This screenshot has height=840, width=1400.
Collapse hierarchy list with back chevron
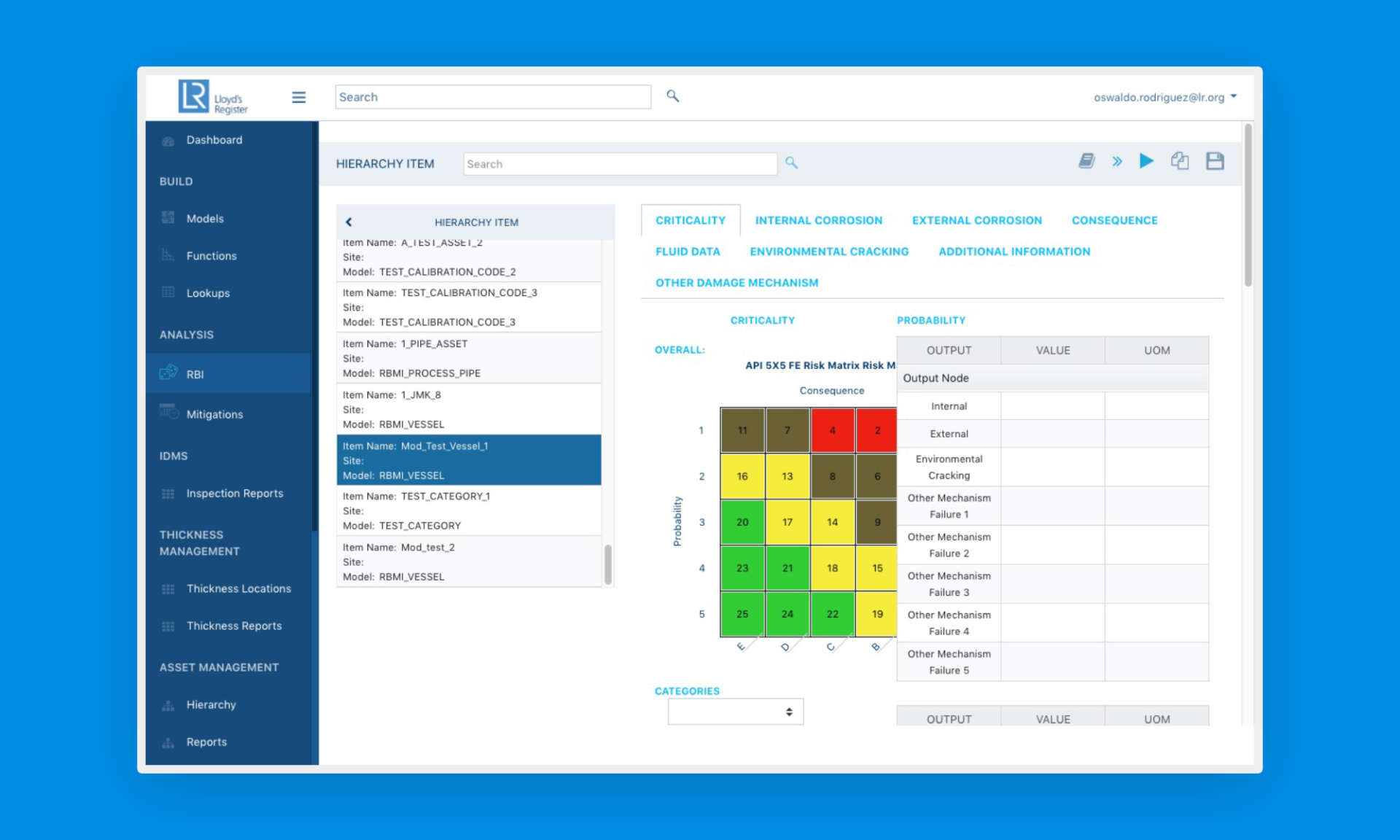tap(349, 222)
